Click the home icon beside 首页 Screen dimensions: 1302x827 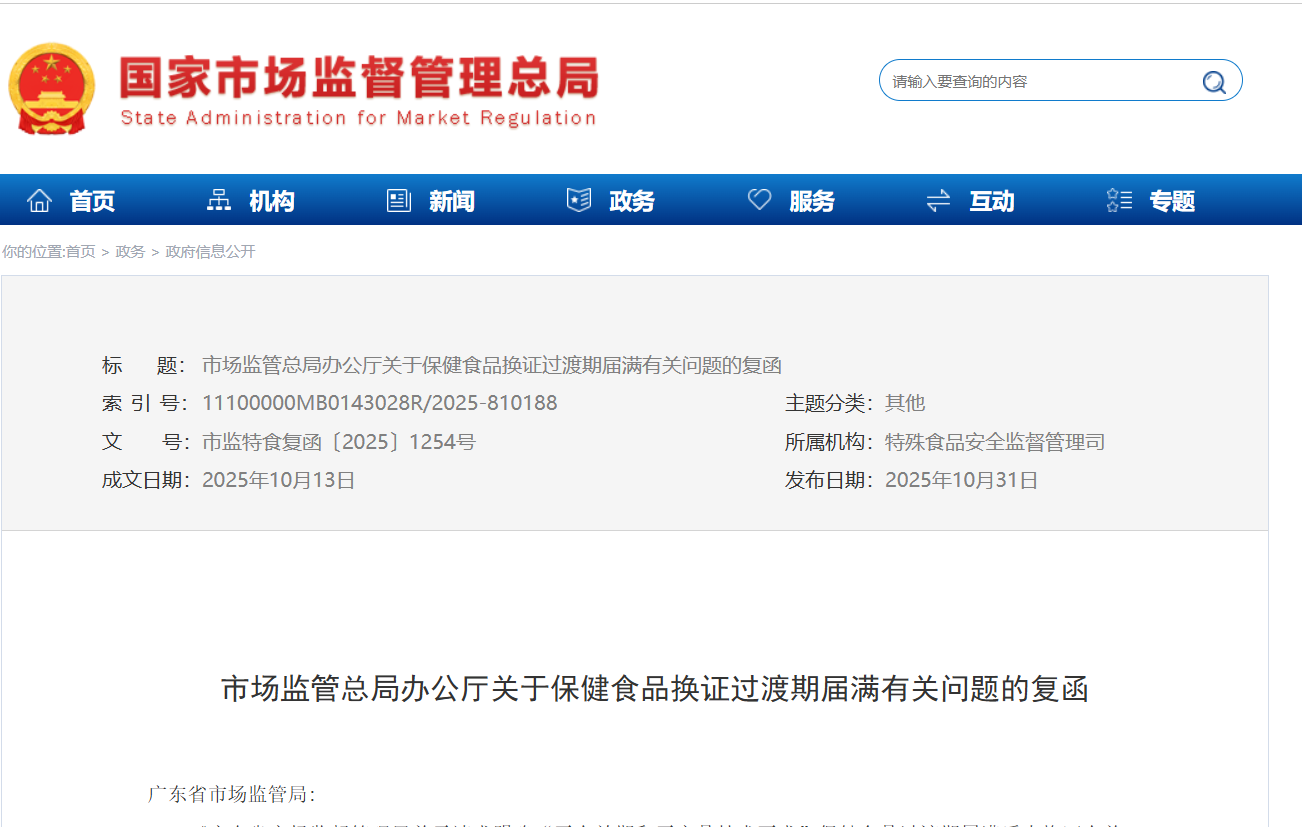pos(38,199)
